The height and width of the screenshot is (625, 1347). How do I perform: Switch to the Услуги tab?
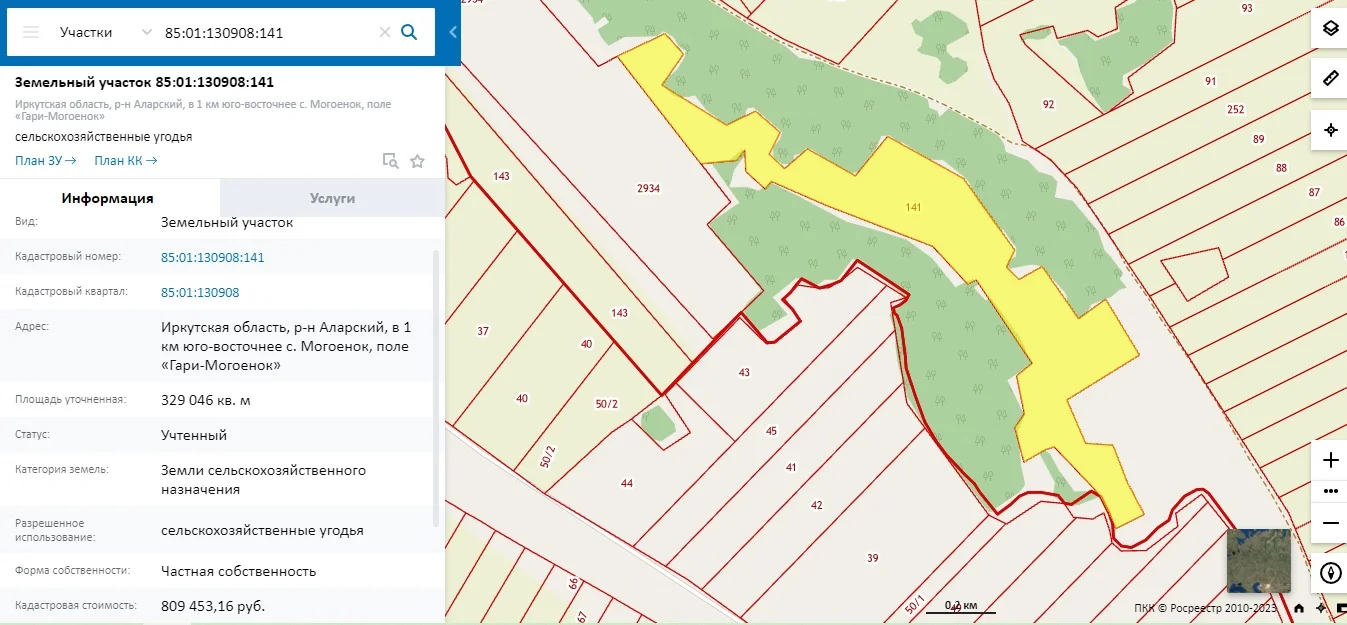332,198
